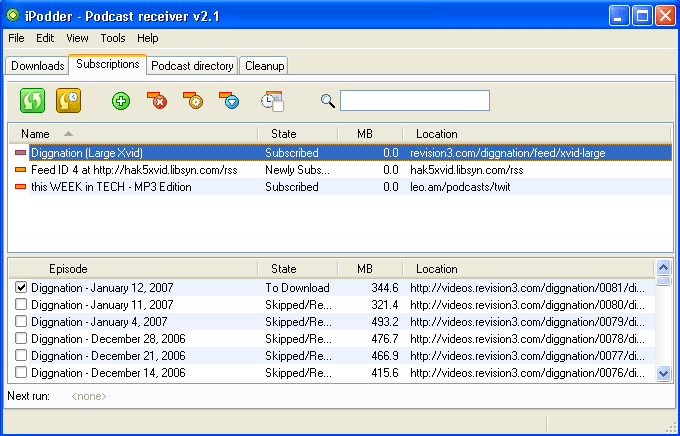The height and width of the screenshot is (436, 680).
Task: Click the episode list scroll down arrow
Action: coord(664,373)
